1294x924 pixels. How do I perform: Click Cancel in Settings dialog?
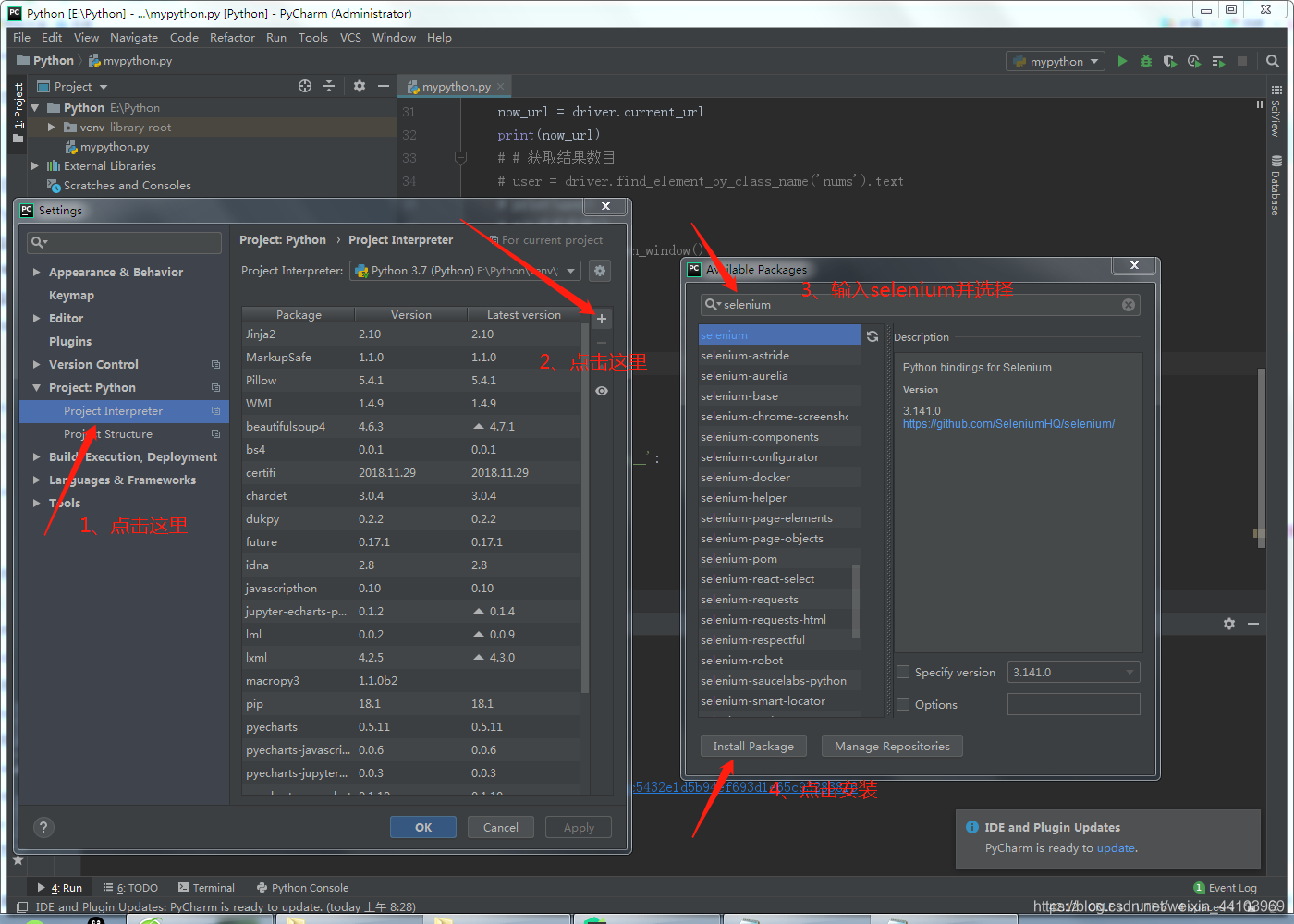[501, 827]
